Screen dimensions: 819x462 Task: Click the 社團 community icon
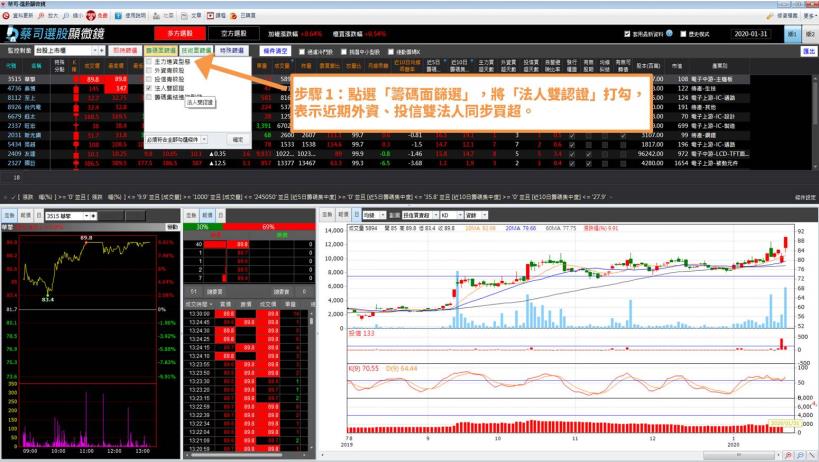156,16
